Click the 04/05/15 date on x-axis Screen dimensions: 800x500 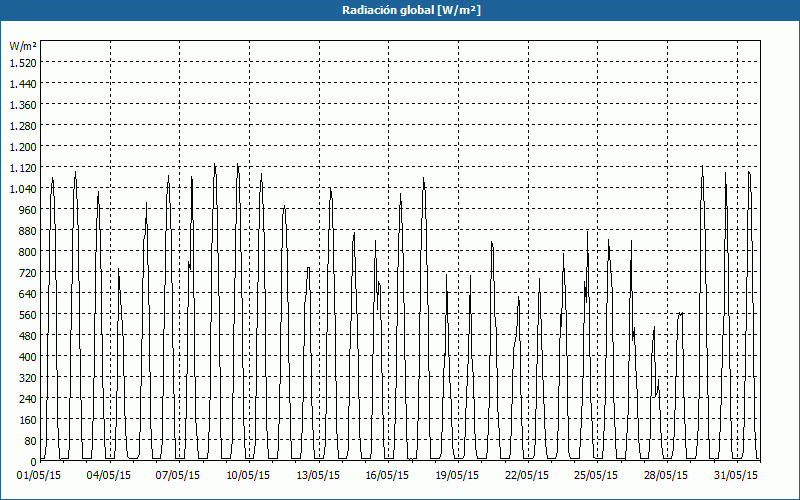110,475
